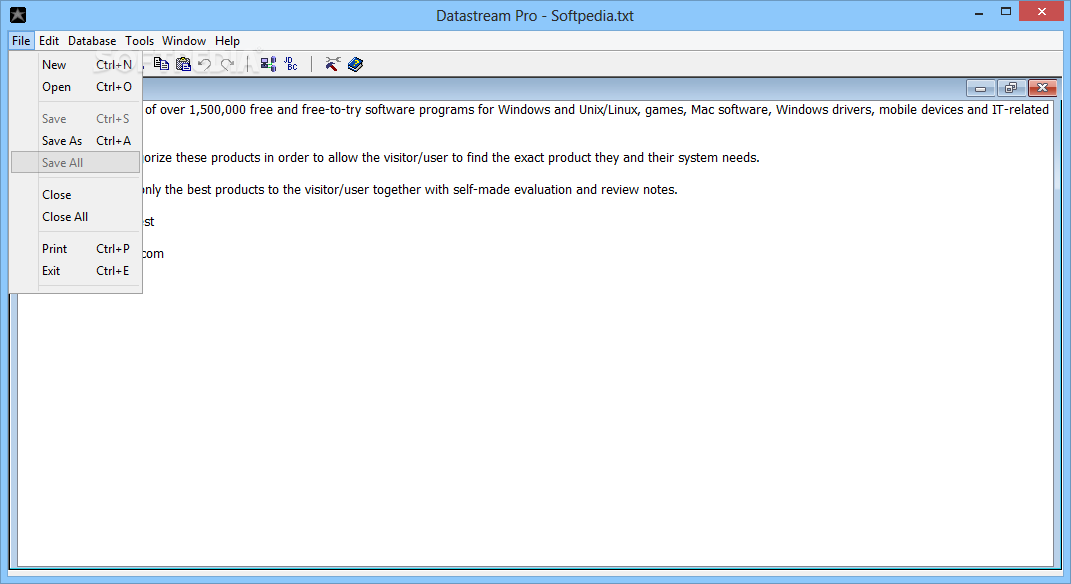Click the JDBC toolbar icon
This screenshot has height=584, width=1071.
(x=291, y=64)
